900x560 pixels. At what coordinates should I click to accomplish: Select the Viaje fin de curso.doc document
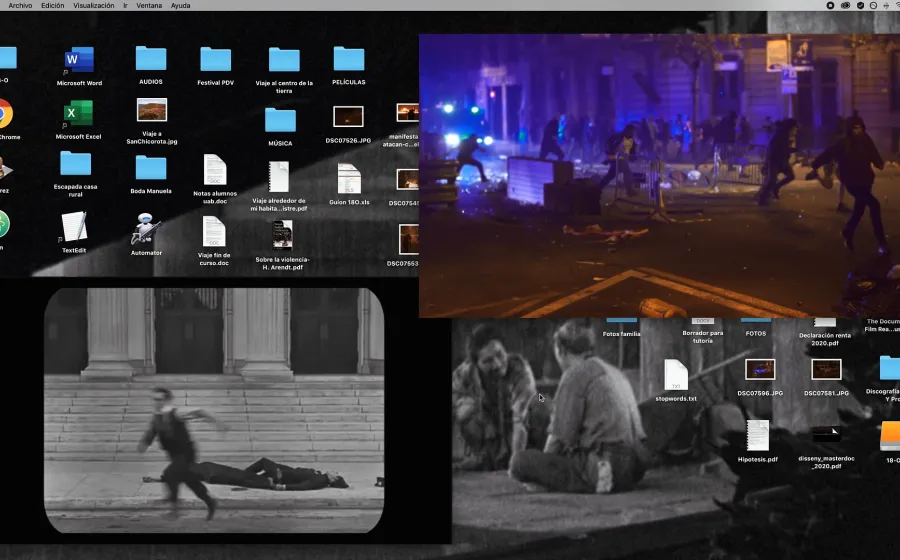click(214, 232)
